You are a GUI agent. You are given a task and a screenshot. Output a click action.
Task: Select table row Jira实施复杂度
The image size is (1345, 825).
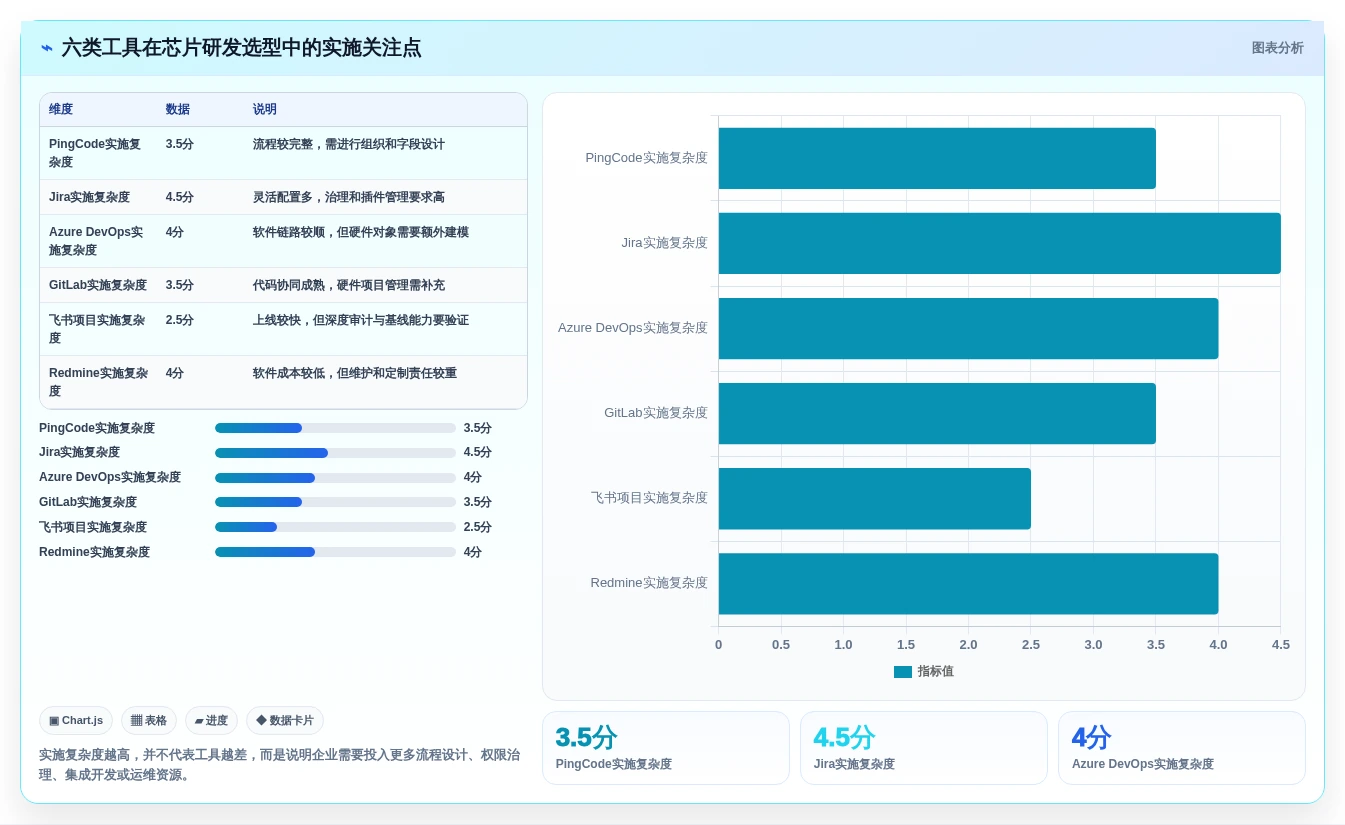coord(283,197)
